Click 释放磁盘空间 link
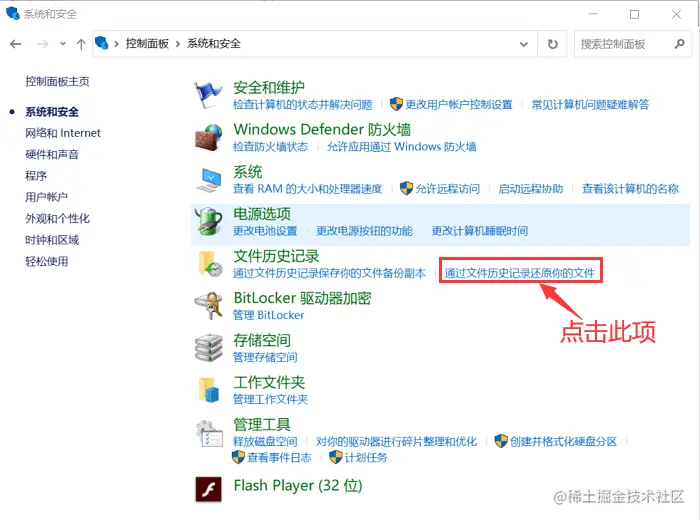The height and width of the screenshot is (520, 700). click(265, 441)
